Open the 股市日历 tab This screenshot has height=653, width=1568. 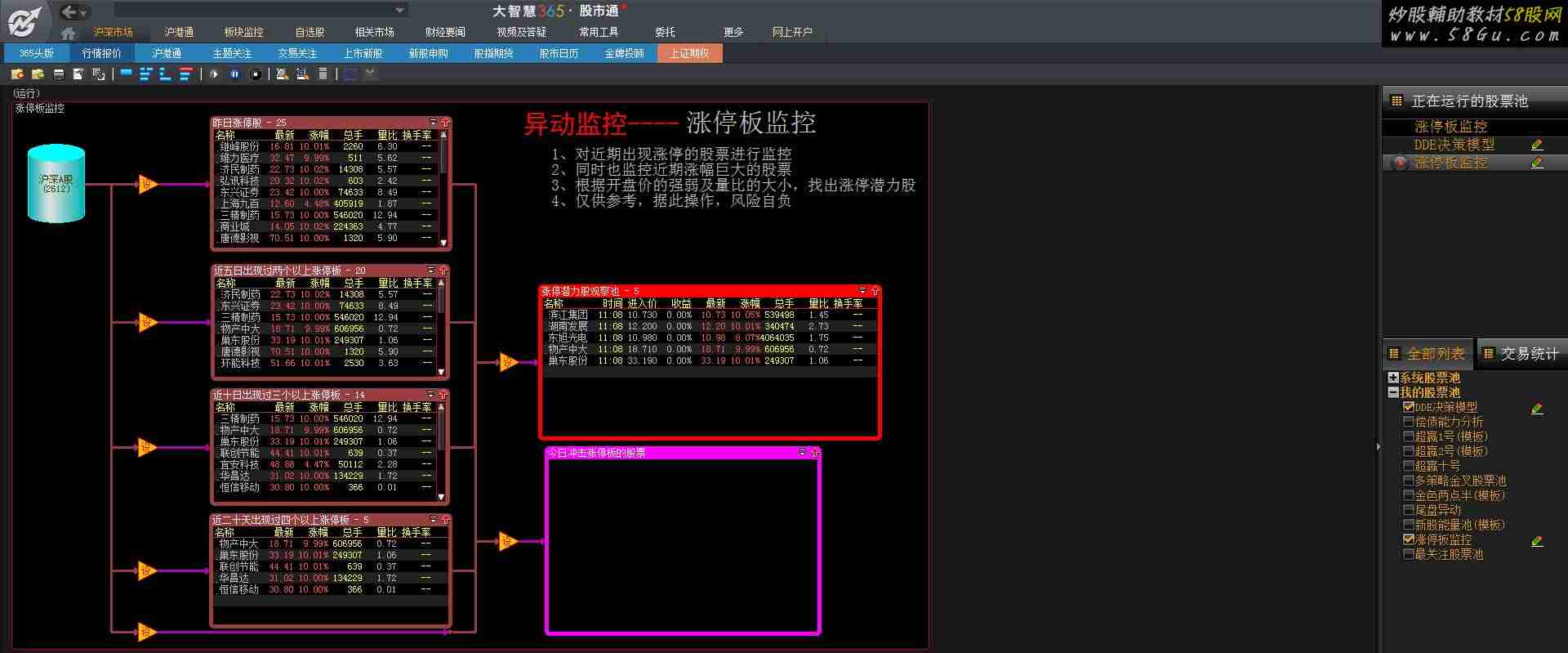559,53
